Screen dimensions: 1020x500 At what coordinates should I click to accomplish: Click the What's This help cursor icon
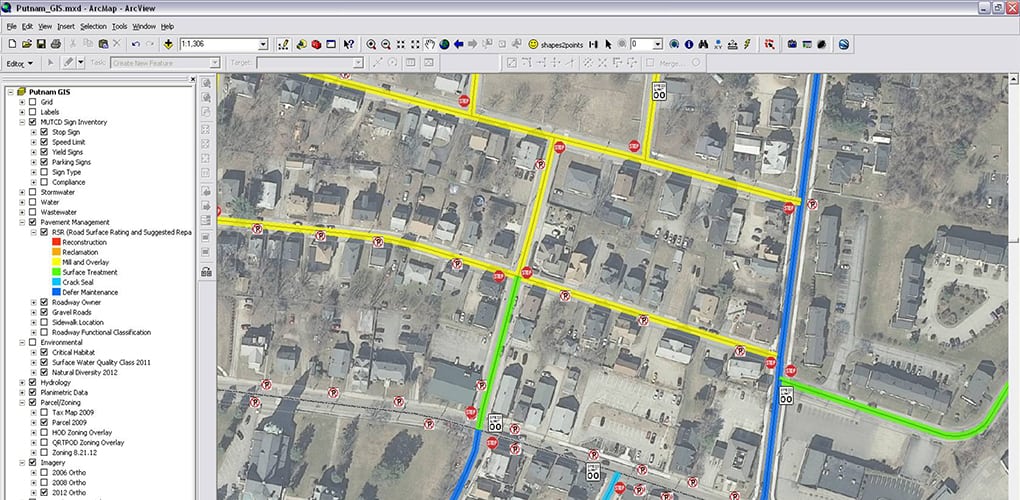(x=349, y=44)
